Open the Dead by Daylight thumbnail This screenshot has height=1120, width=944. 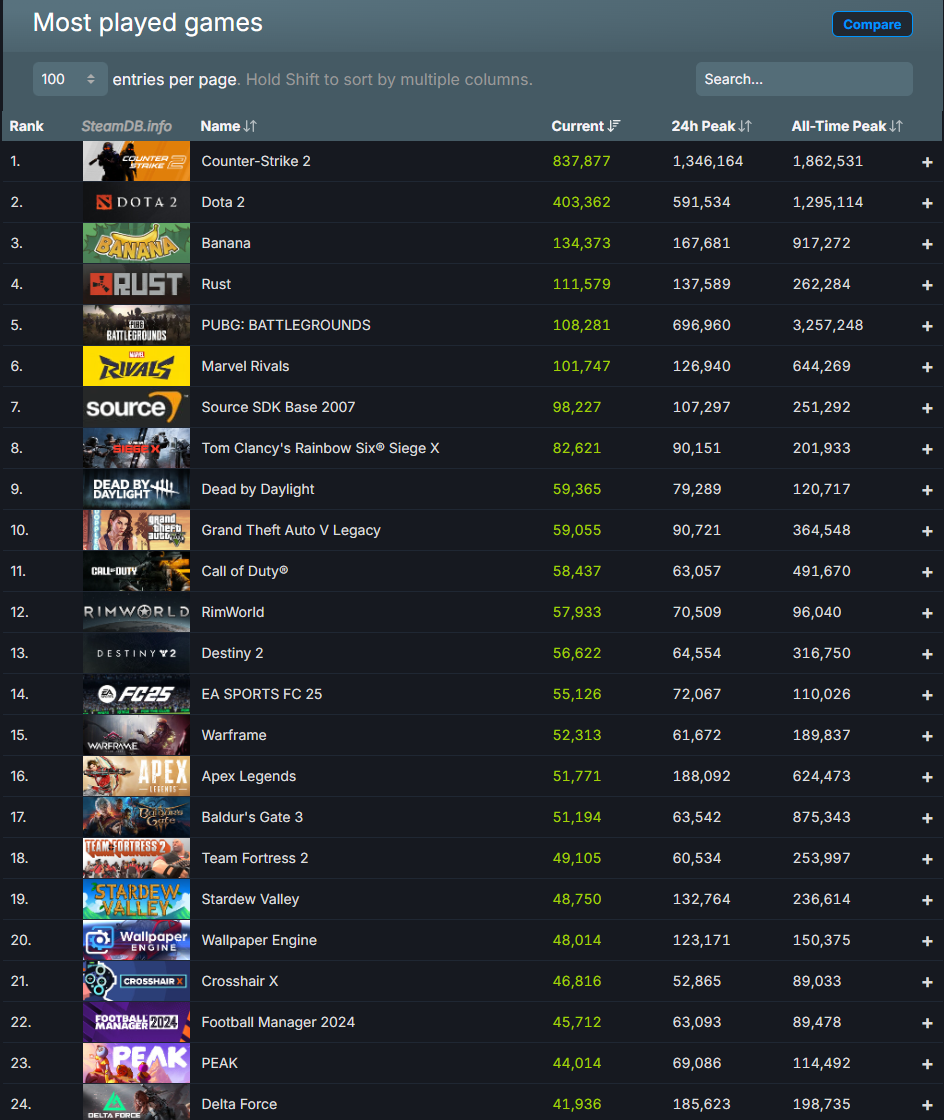[x=136, y=489]
